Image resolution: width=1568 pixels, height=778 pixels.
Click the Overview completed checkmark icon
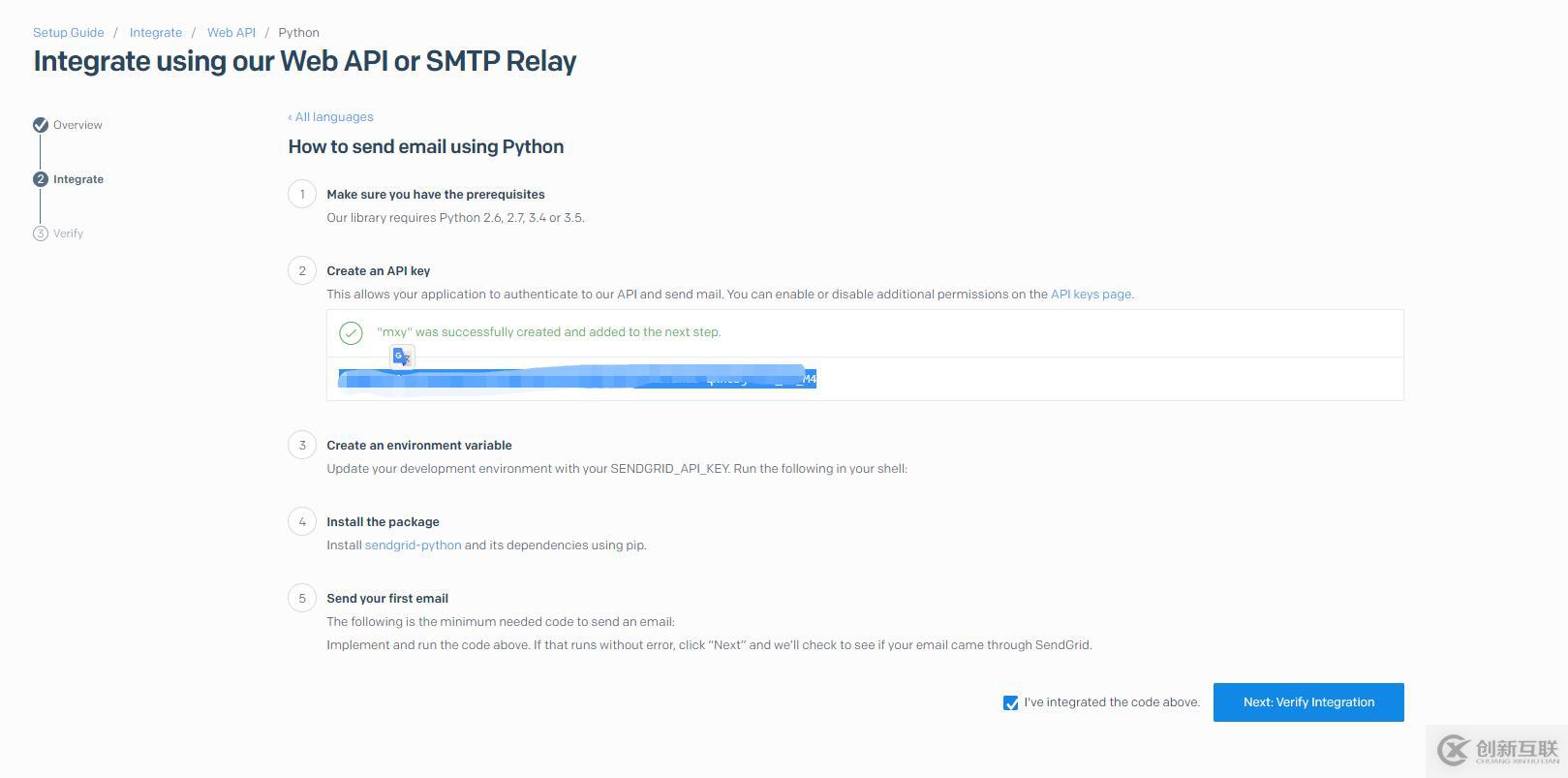coord(41,125)
